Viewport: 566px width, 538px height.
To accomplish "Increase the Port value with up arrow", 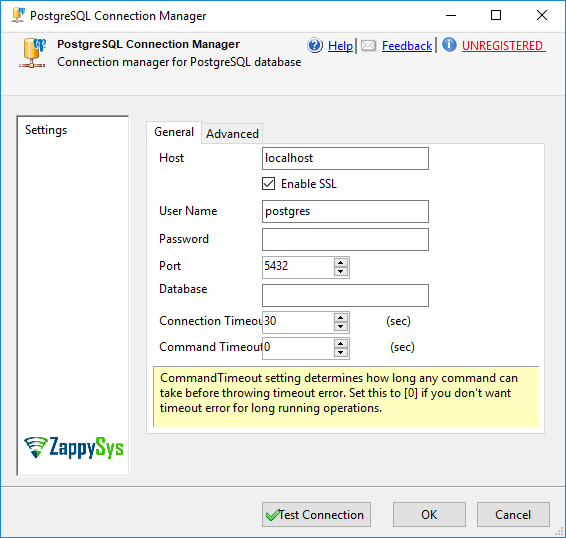I will (x=341, y=263).
